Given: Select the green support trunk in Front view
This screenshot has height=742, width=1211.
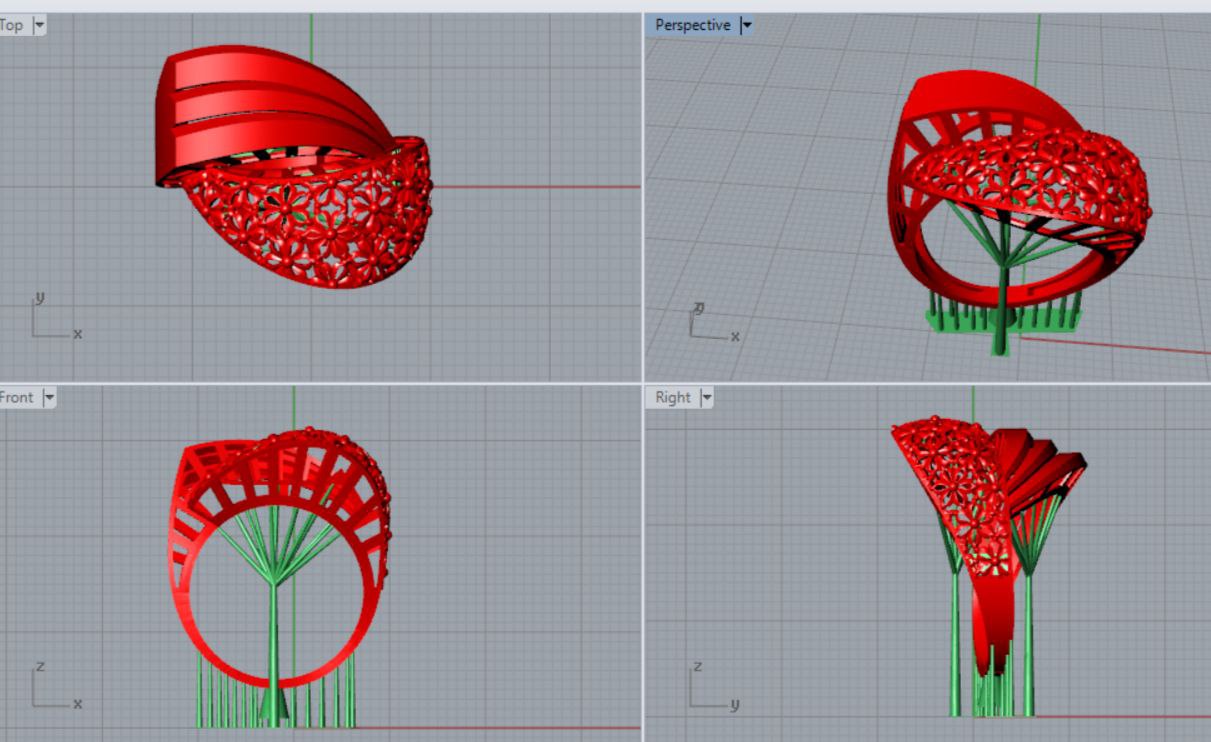Looking at the screenshot, I should coord(273,640).
